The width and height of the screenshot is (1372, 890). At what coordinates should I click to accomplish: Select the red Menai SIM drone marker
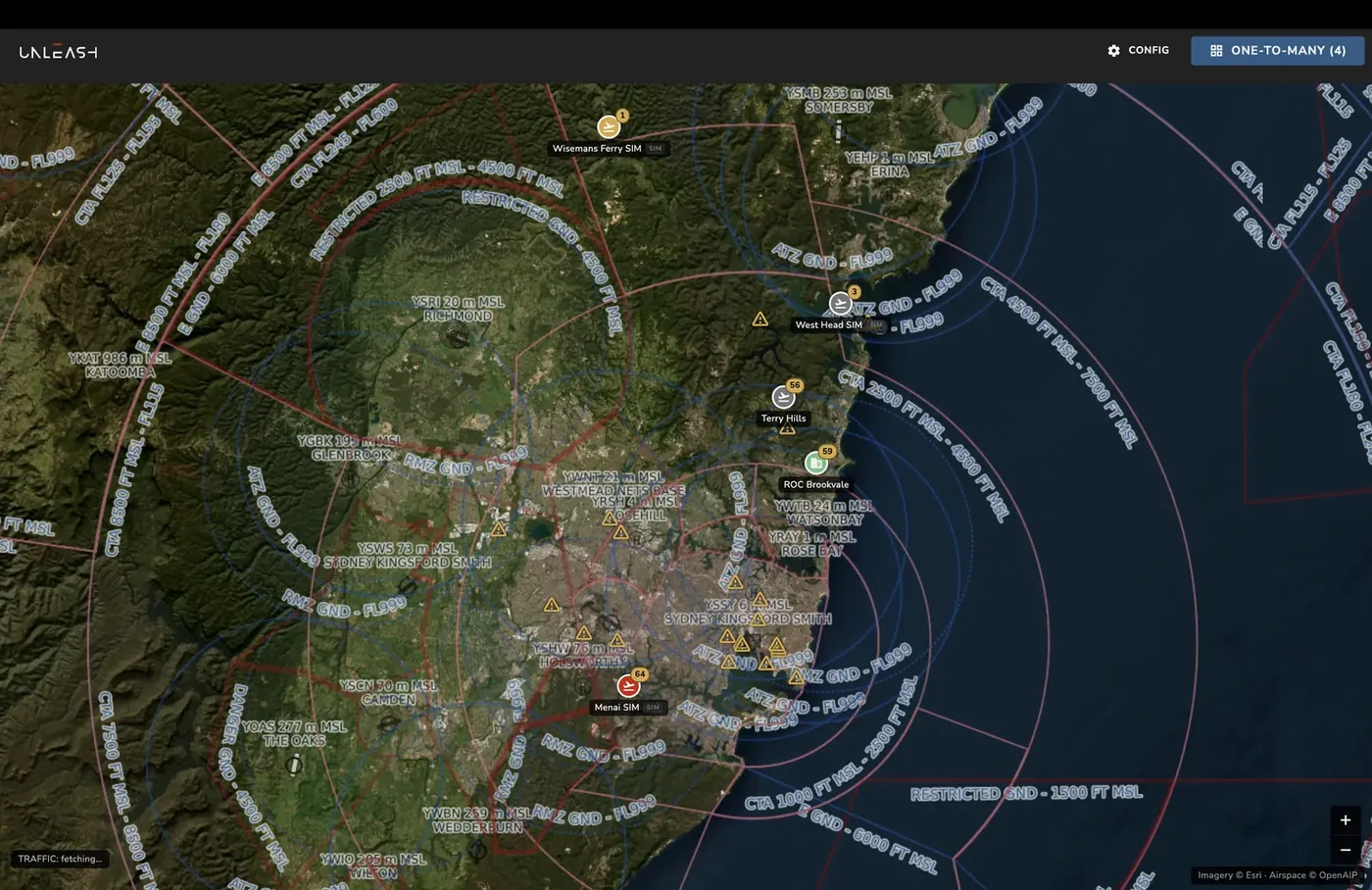coord(628,685)
